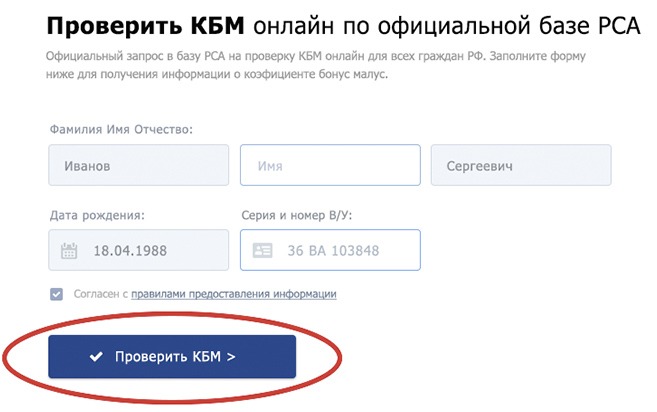
Task: Submit the form with Проверить КБМ button
Action: (172, 357)
